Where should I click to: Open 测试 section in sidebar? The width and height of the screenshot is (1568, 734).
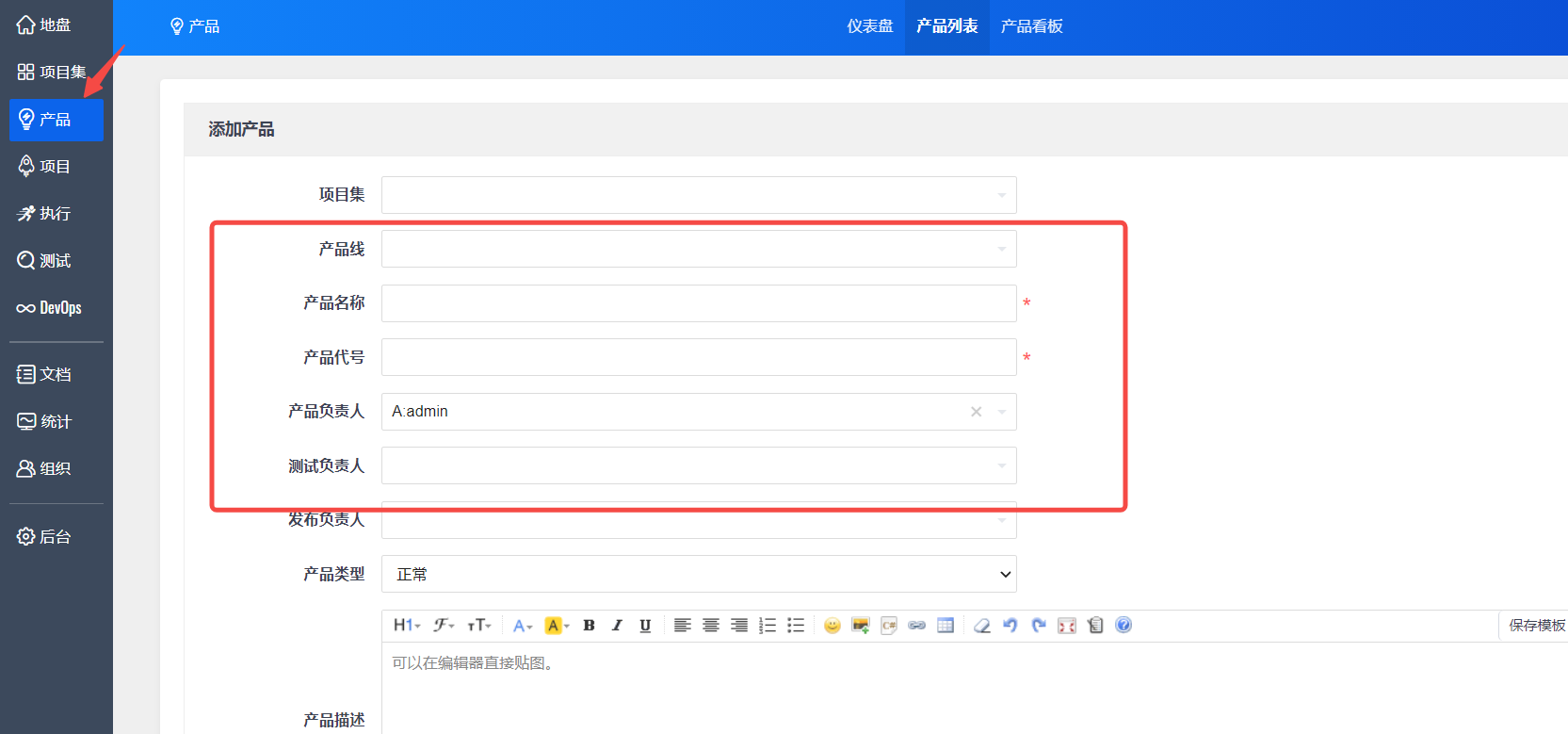[x=44, y=261]
